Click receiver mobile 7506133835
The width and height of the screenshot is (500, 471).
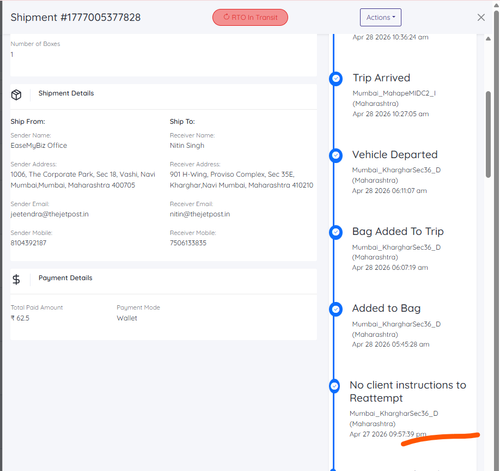[188, 243]
